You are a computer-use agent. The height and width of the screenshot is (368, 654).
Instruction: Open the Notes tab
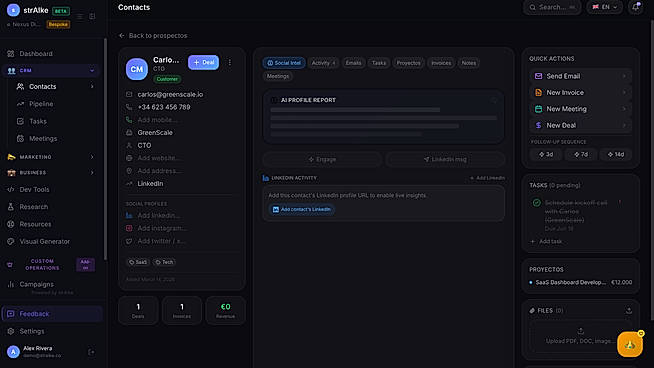(468, 63)
